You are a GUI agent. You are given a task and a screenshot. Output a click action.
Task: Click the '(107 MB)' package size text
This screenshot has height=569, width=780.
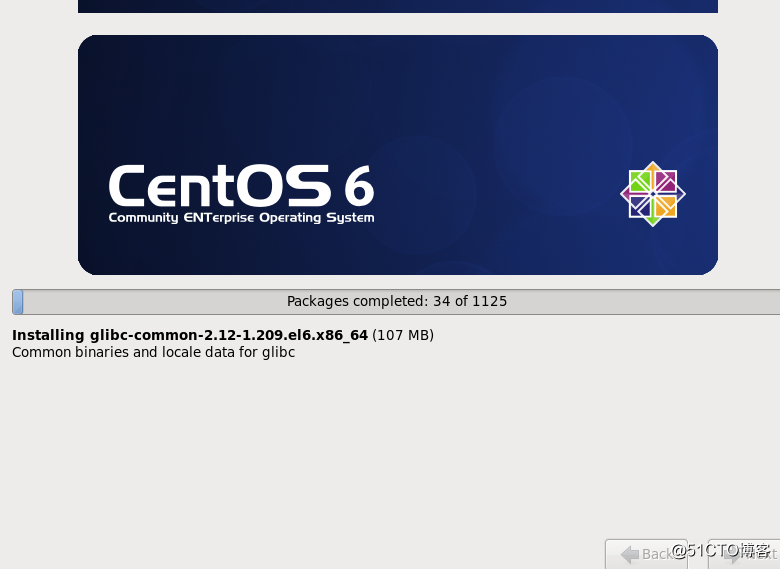(403, 335)
